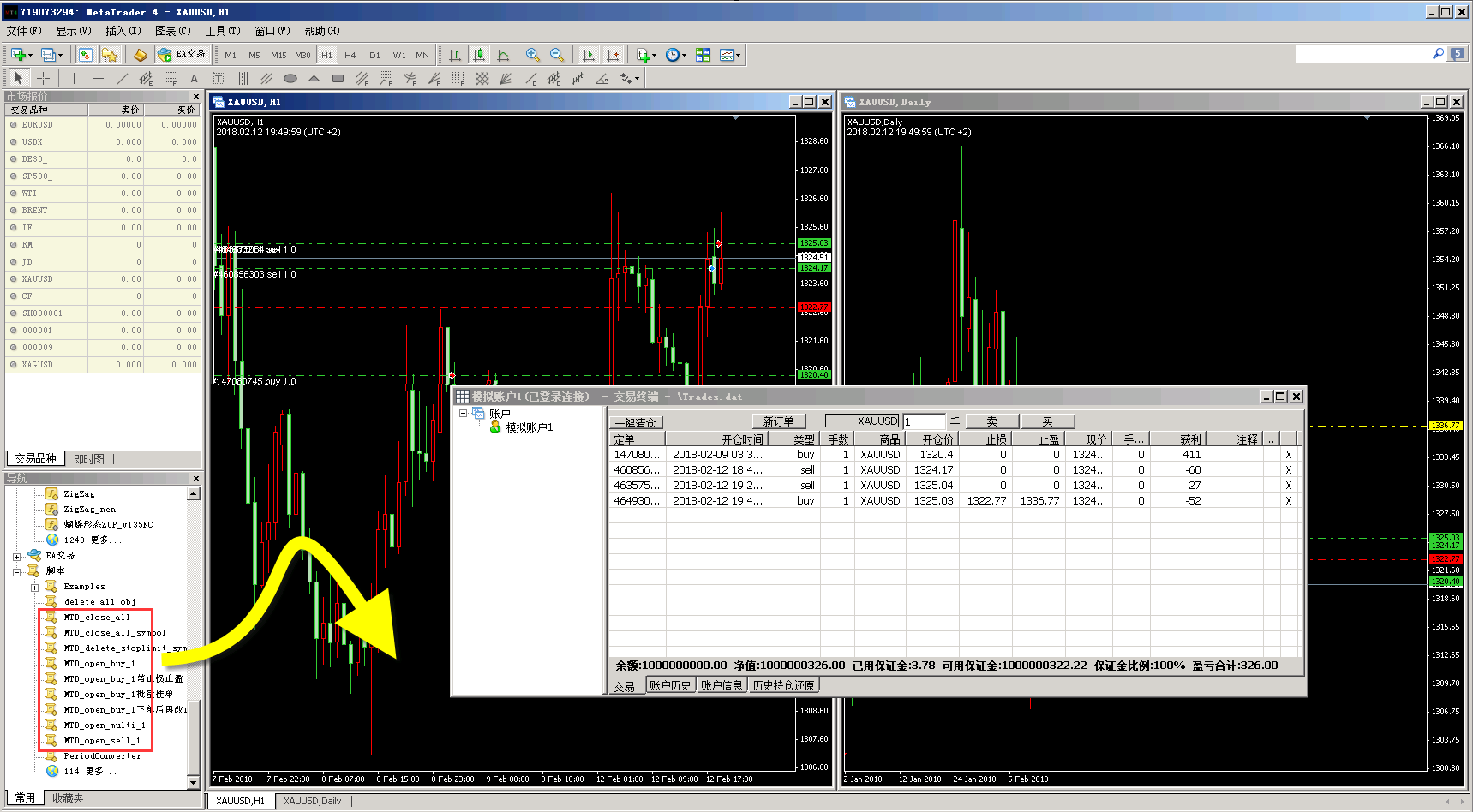Toggle chart auto-scroll button
This screenshot has height=812, width=1473.
pos(589,55)
